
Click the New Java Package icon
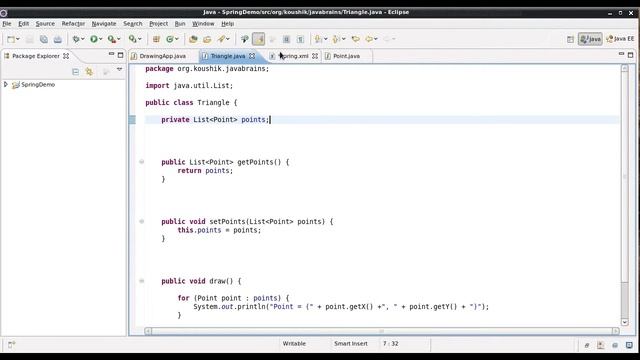156,39
